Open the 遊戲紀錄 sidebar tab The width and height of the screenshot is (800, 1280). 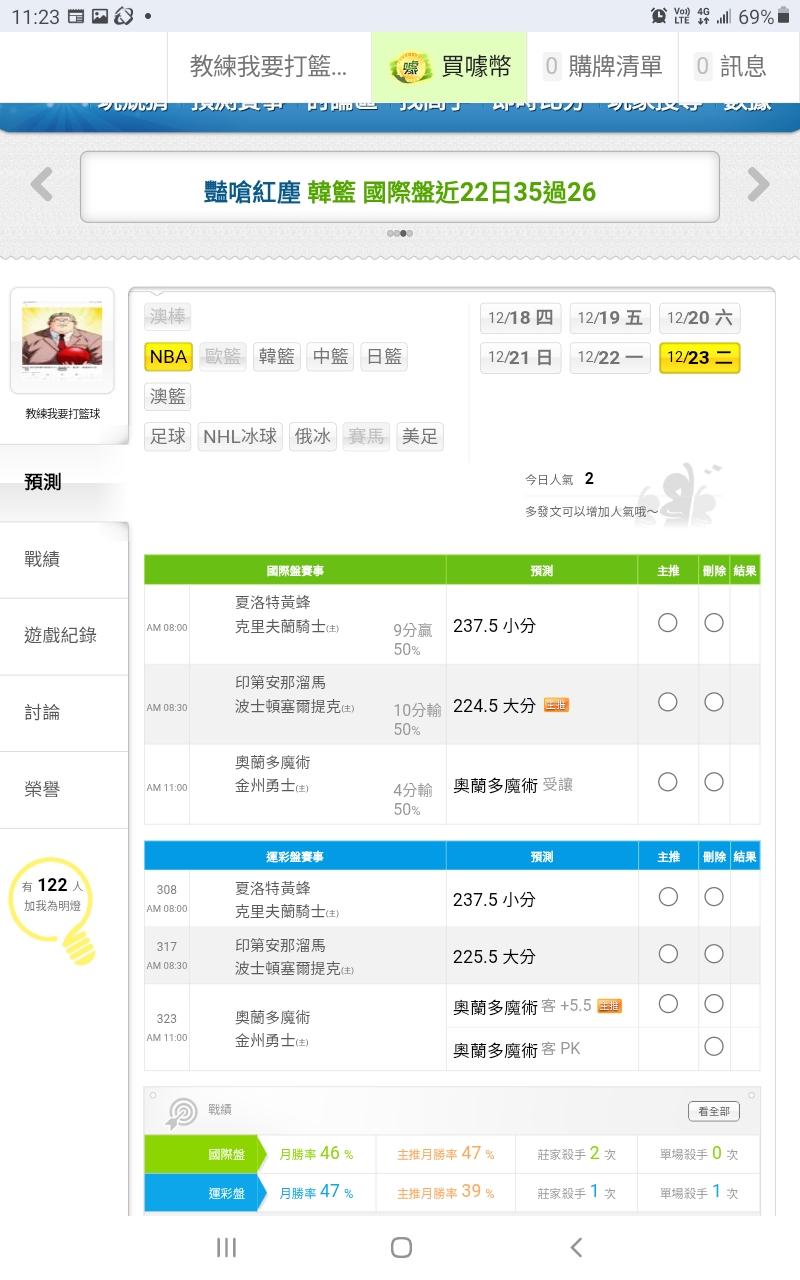pos(64,636)
